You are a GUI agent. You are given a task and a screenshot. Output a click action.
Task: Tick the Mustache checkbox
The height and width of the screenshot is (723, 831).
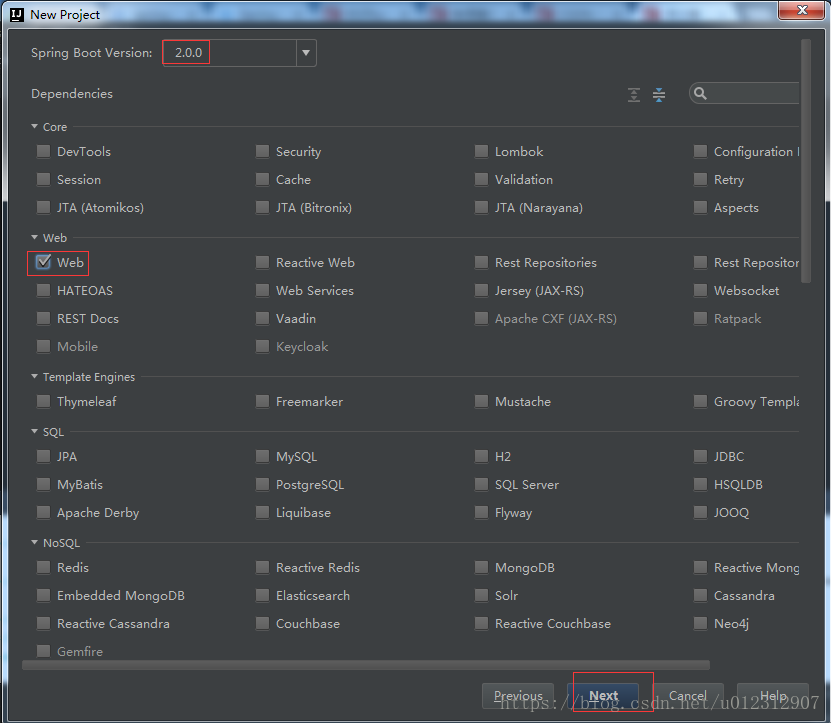pyautogui.click(x=481, y=401)
